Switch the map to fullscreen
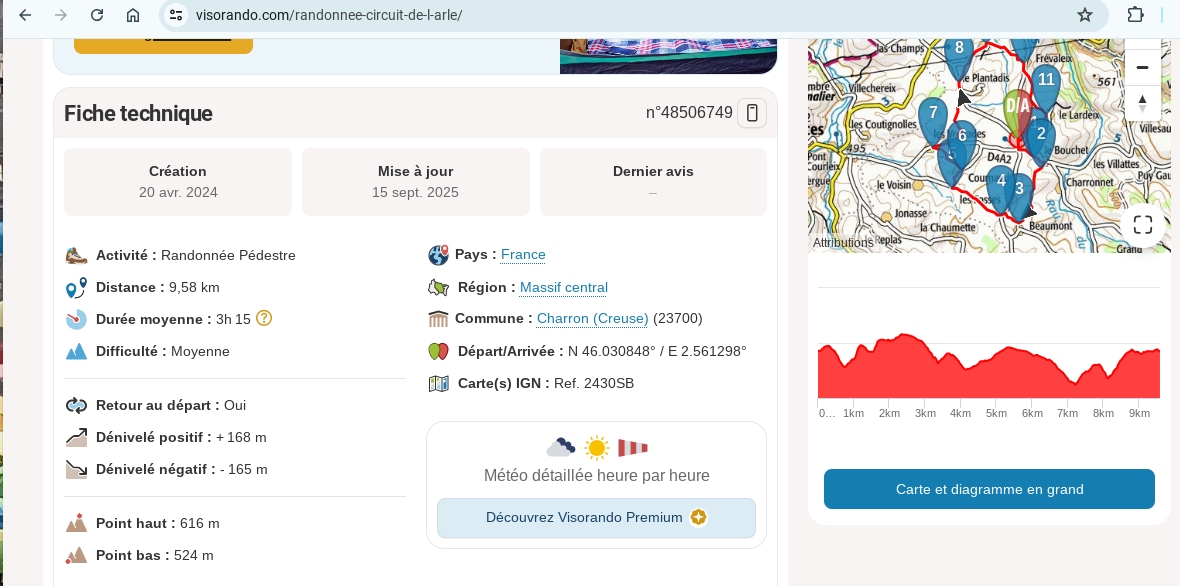Viewport: 1180px width, 586px height. 1142,225
